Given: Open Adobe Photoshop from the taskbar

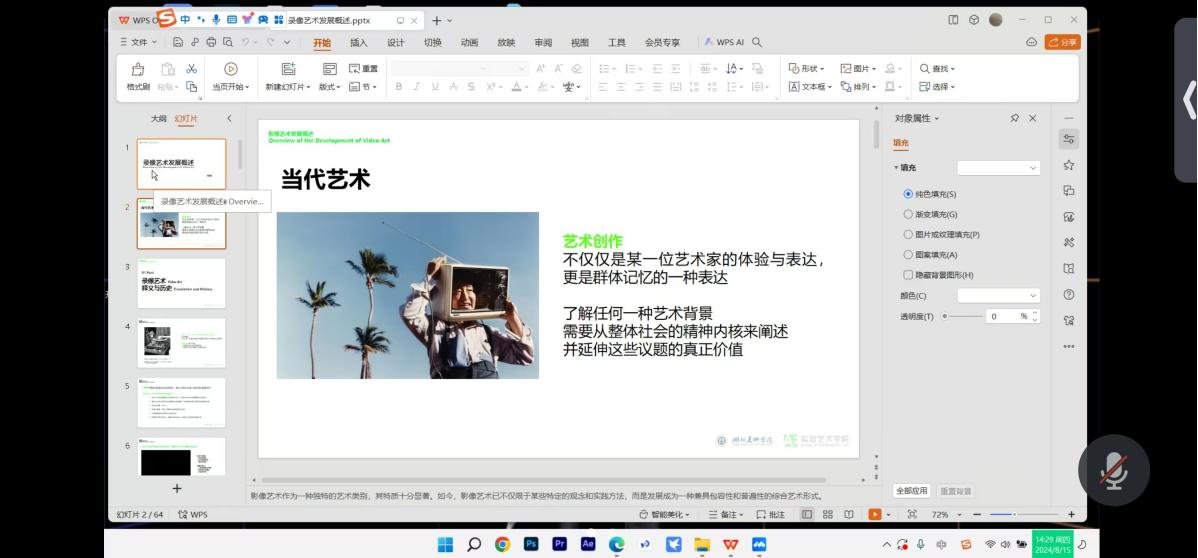Looking at the screenshot, I should 531,544.
